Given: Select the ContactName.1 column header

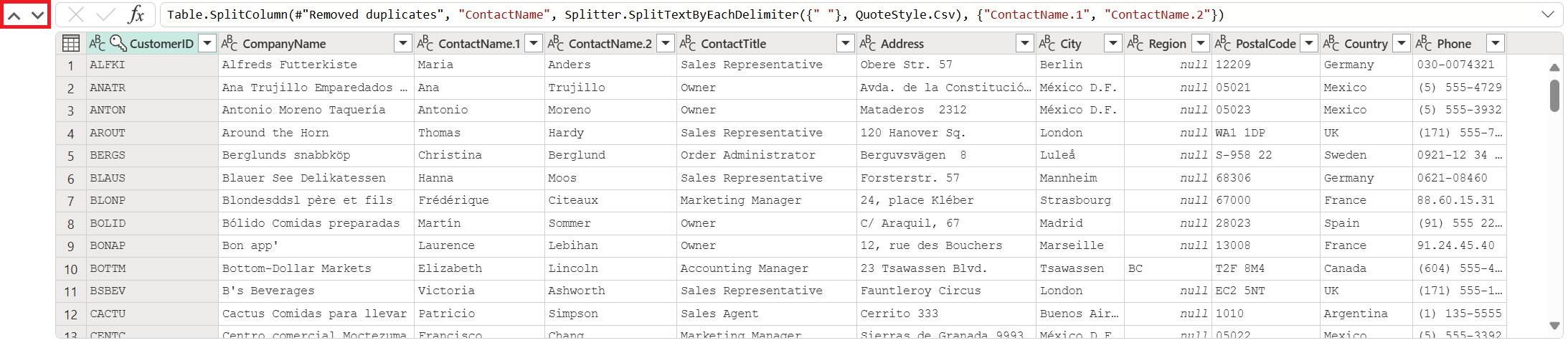Looking at the screenshot, I should 479,44.
